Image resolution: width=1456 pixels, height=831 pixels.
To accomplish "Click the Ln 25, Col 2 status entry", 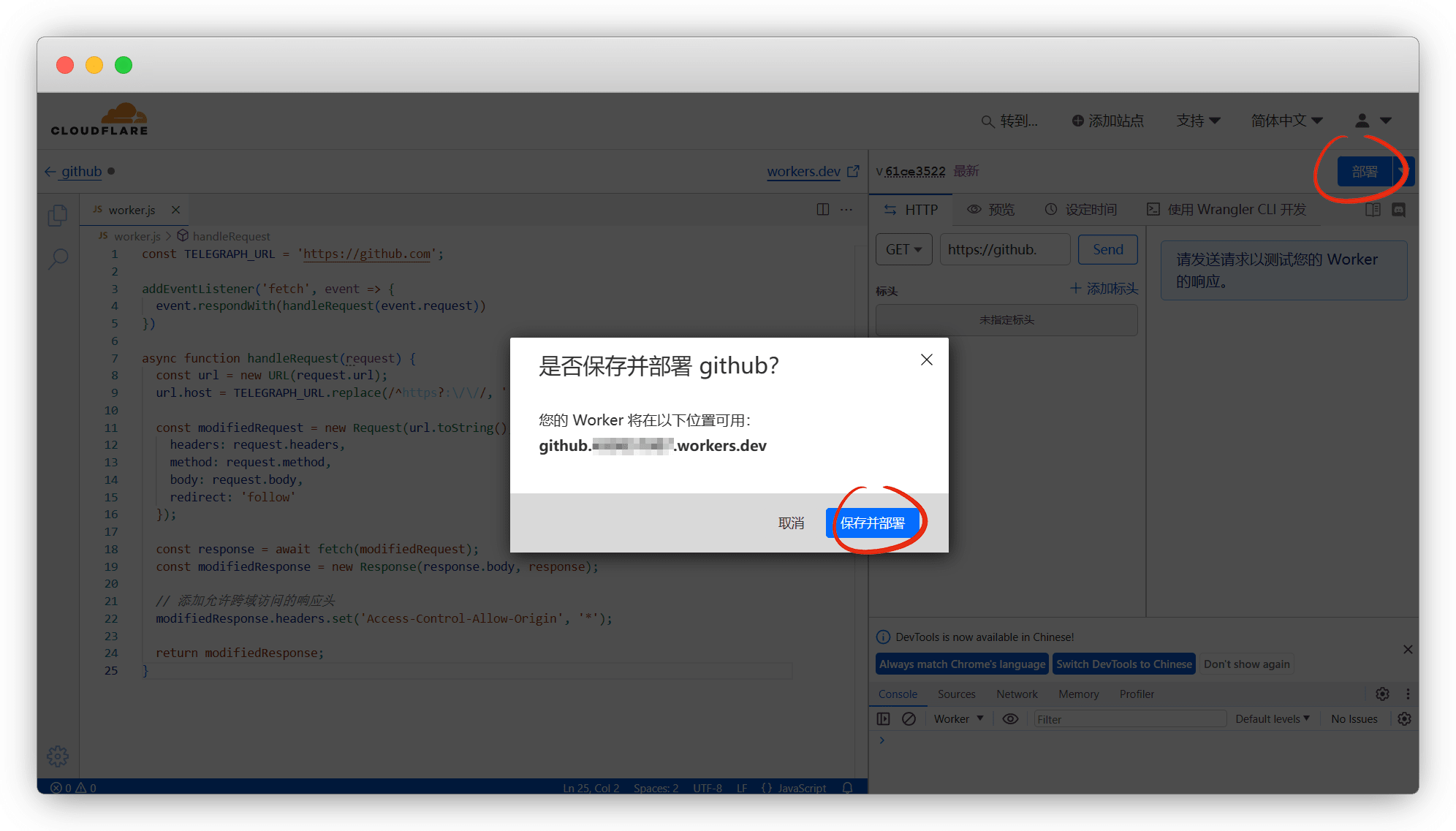I will (x=591, y=788).
